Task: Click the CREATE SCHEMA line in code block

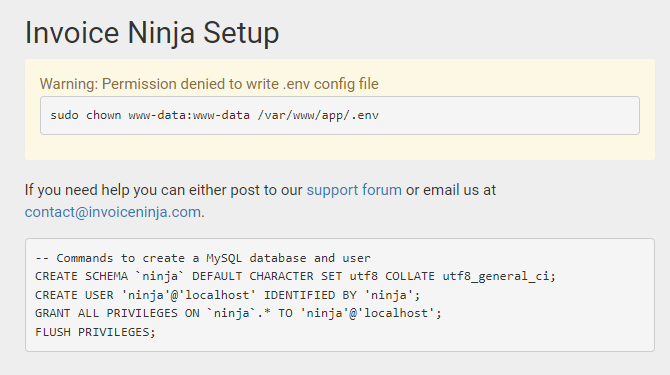Action: click(x=295, y=276)
